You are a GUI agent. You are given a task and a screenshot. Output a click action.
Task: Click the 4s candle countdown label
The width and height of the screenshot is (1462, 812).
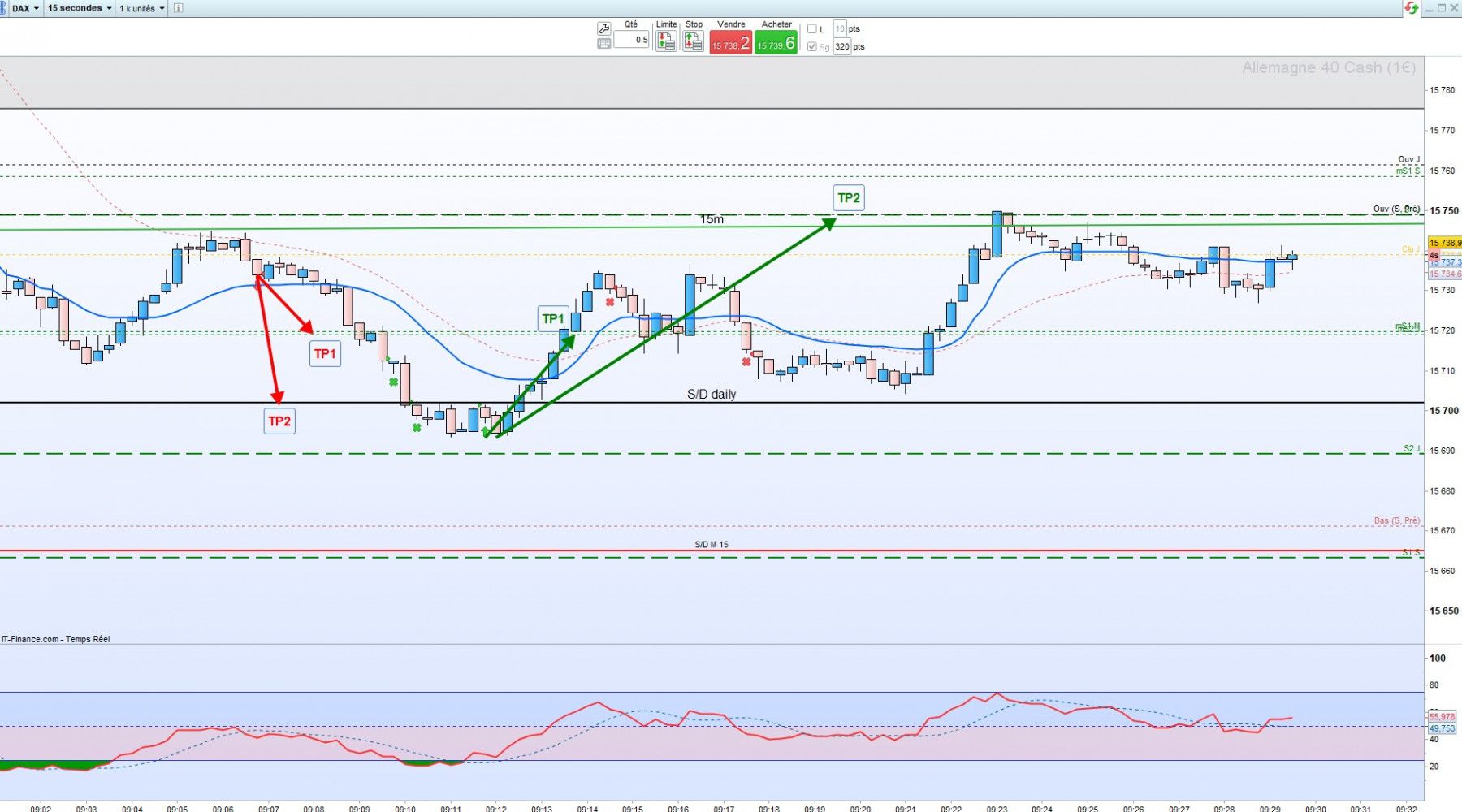click(1434, 256)
